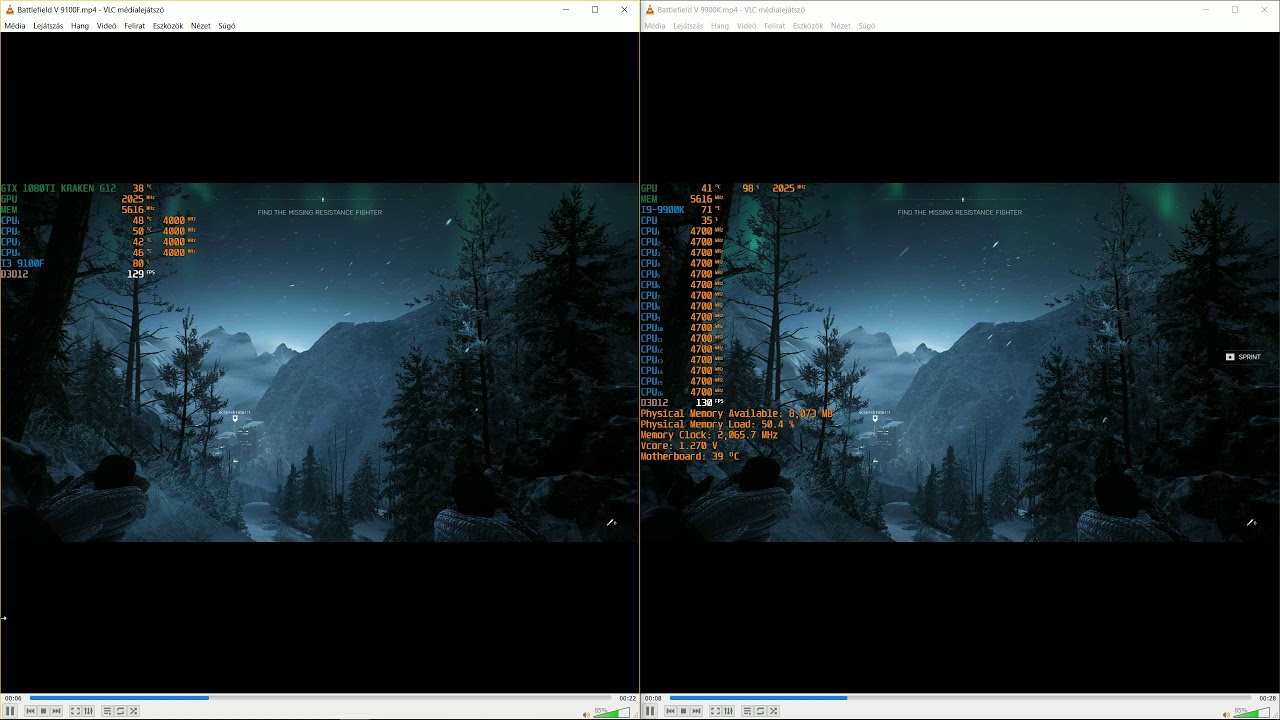Click elapsed time 00:08 in 9900K window
The width and height of the screenshot is (1280, 720).
point(653,698)
